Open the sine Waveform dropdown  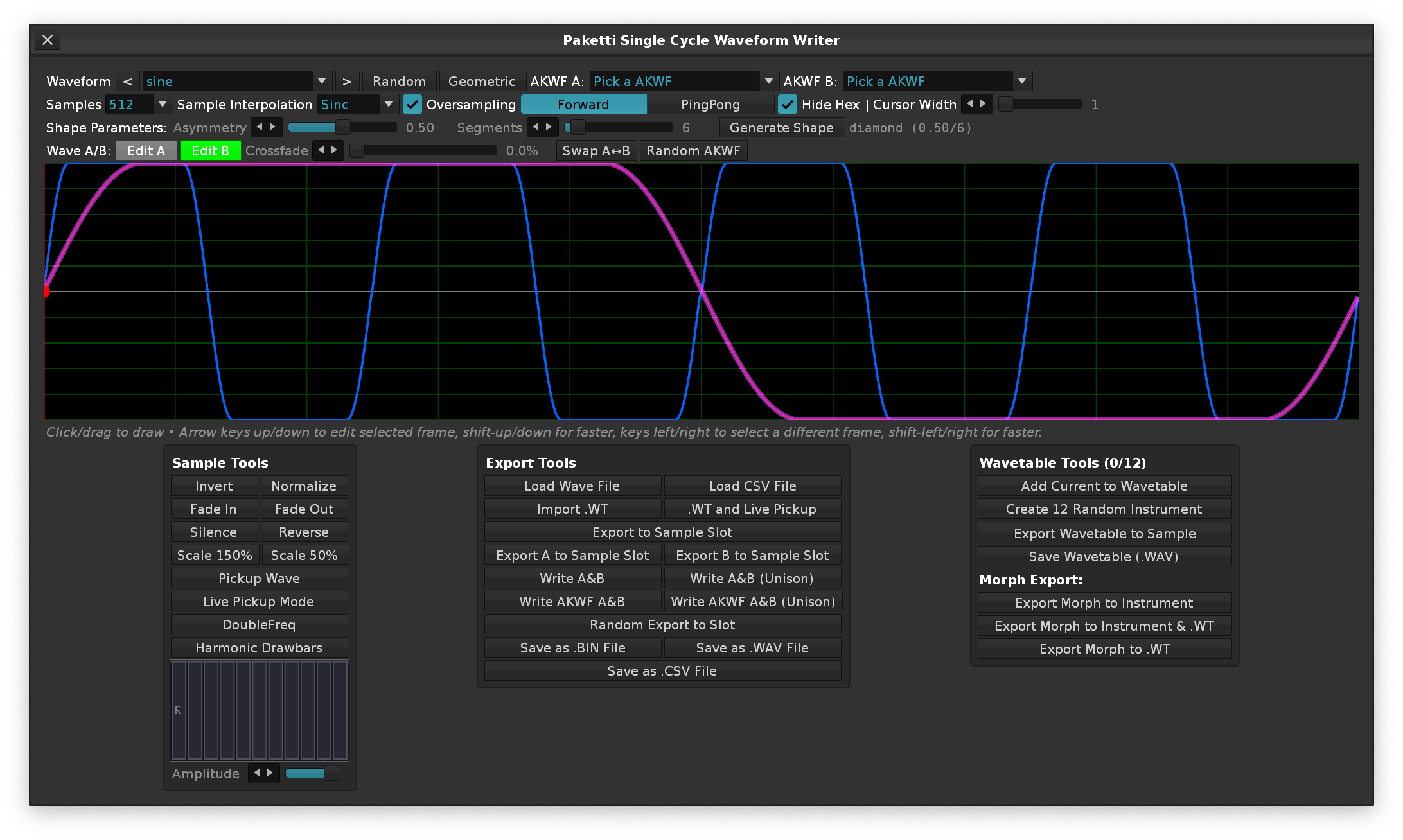coord(236,82)
